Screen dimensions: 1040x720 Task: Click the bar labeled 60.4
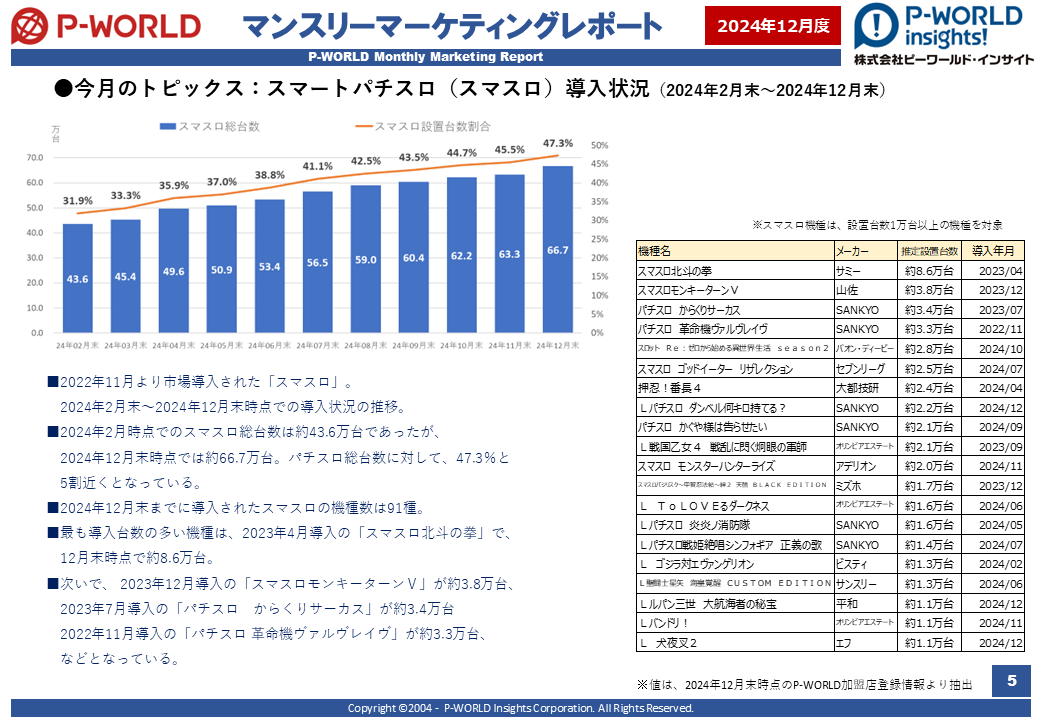[x=414, y=257]
